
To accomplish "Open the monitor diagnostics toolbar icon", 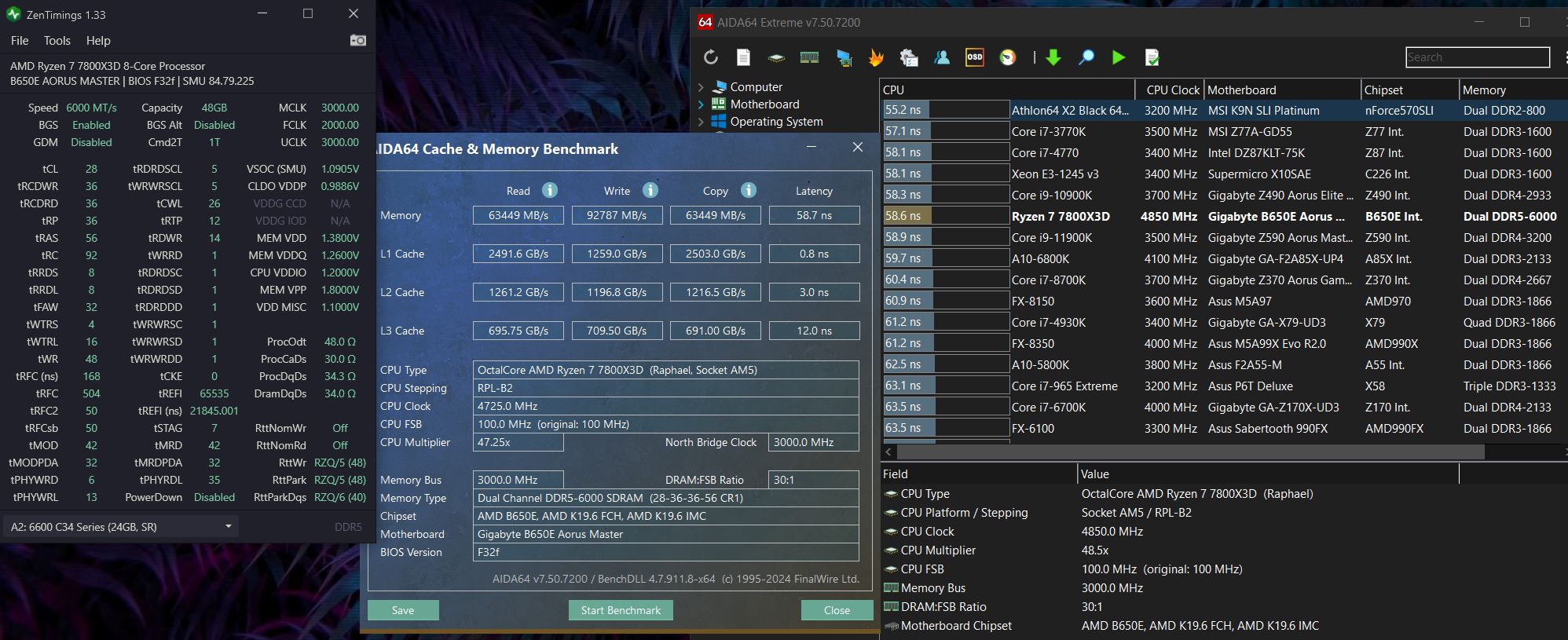I will 844,57.
